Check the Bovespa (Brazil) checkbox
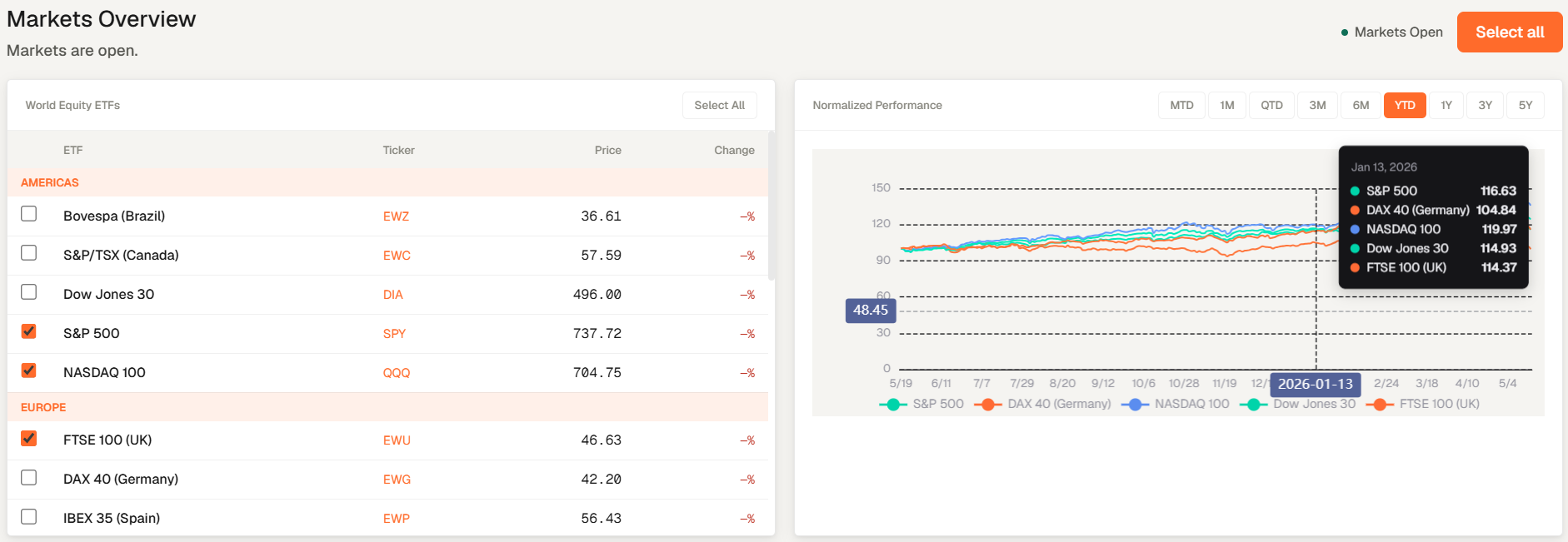 pyautogui.click(x=29, y=214)
